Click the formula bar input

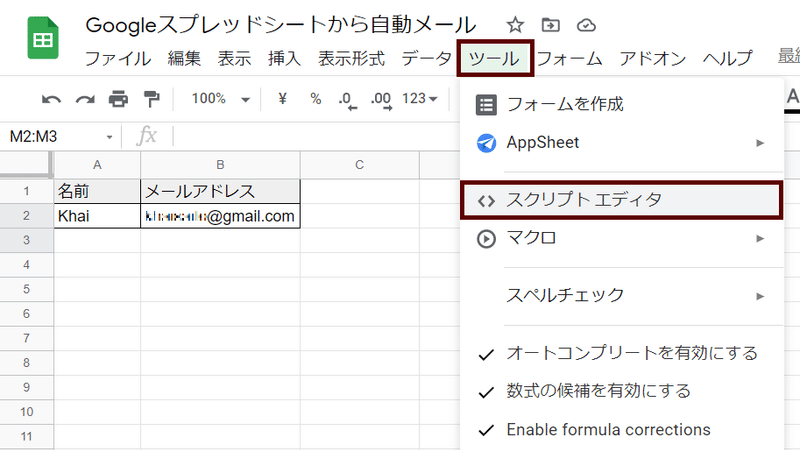(316, 137)
